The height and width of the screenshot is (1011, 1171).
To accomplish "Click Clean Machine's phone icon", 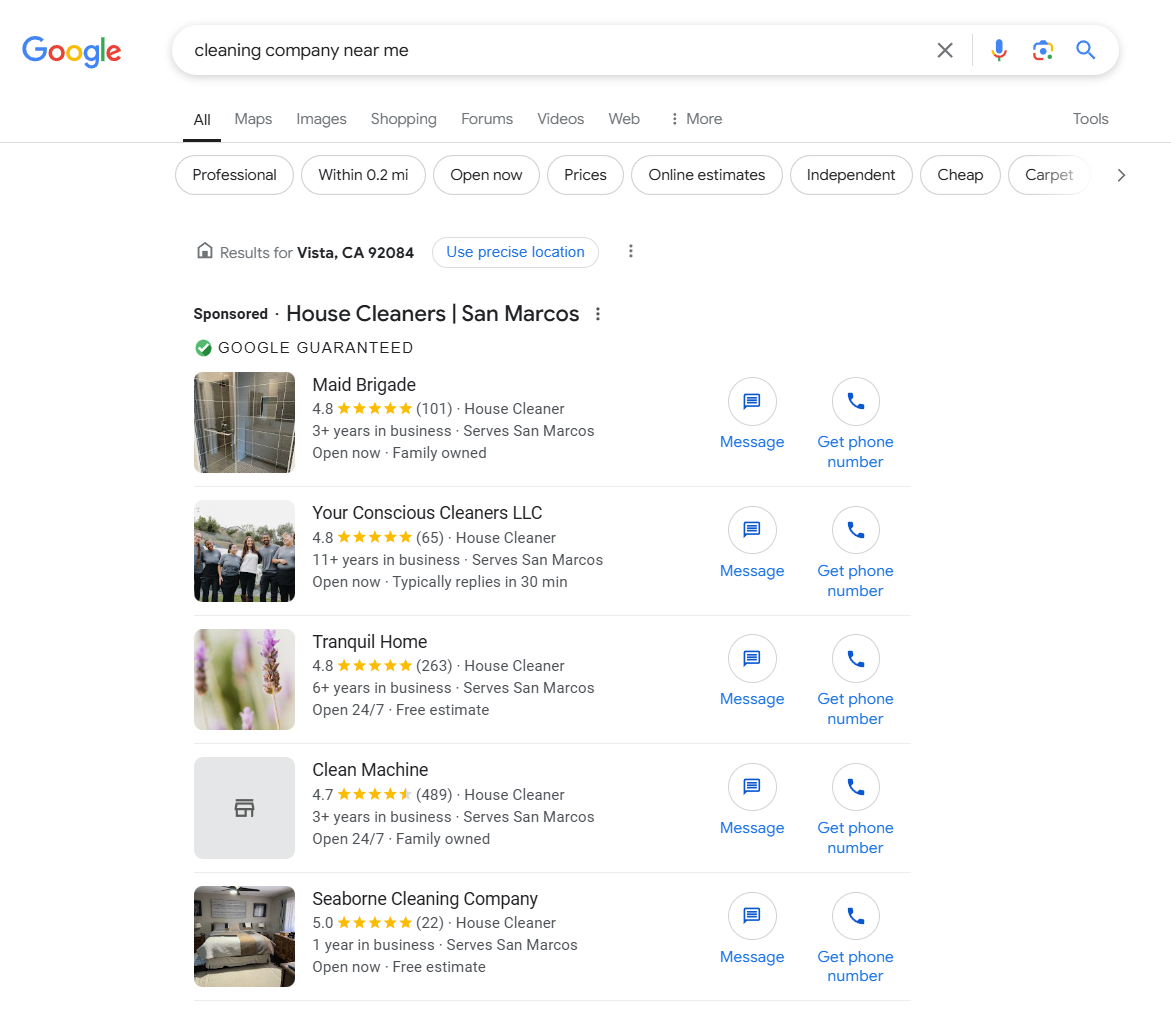I will (855, 788).
